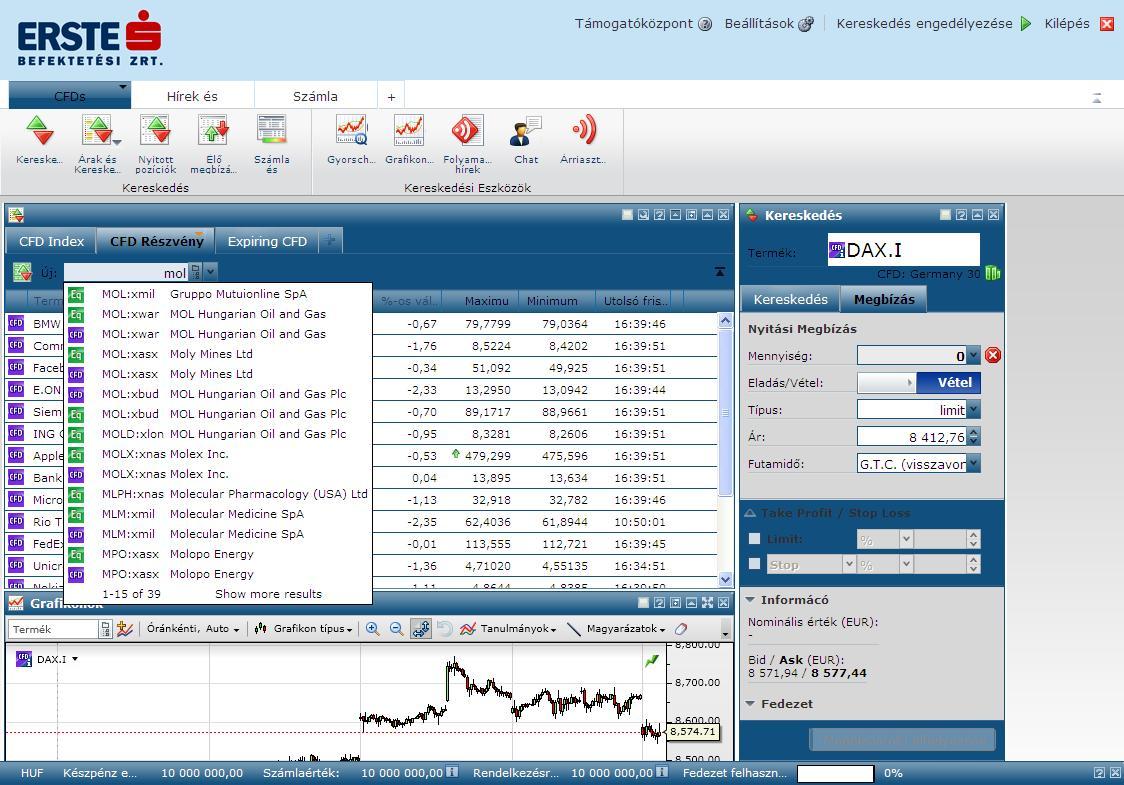Image resolution: width=1124 pixels, height=785 pixels.
Task: Sort the watchlist by Maximu column
Action: [486, 301]
